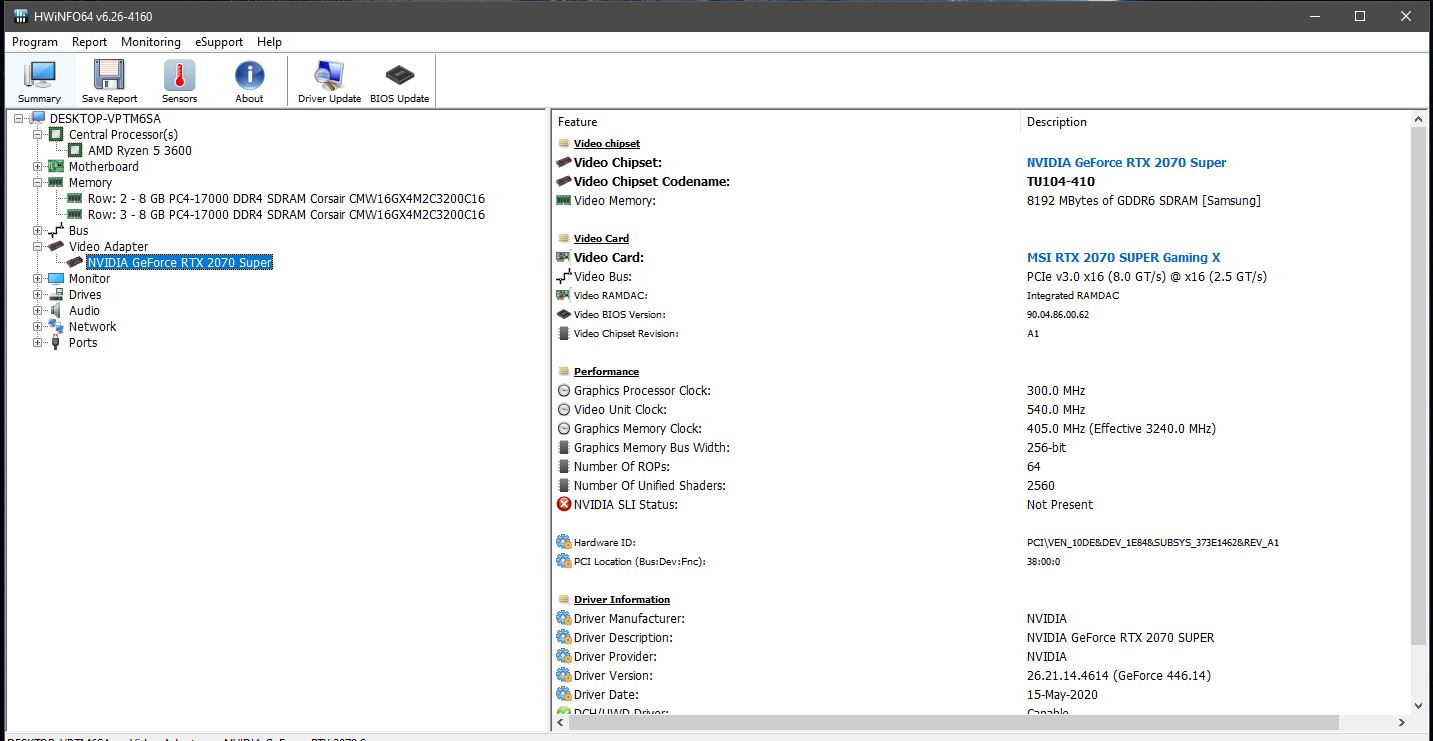Click the vertical scrollbar up arrow
Image resolution: width=1433 pixels, height=741 pixels.
pos(1419,119)
